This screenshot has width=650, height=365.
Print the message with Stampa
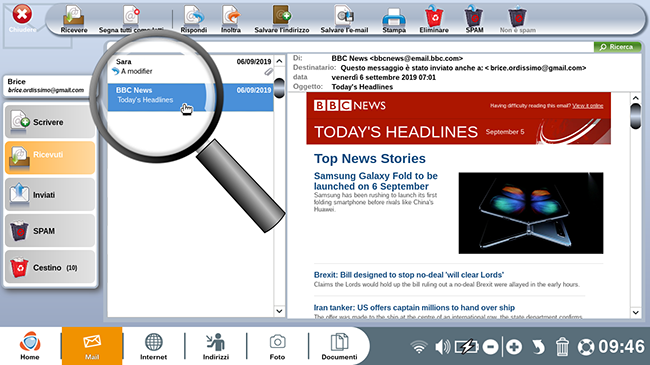[394, 19]
